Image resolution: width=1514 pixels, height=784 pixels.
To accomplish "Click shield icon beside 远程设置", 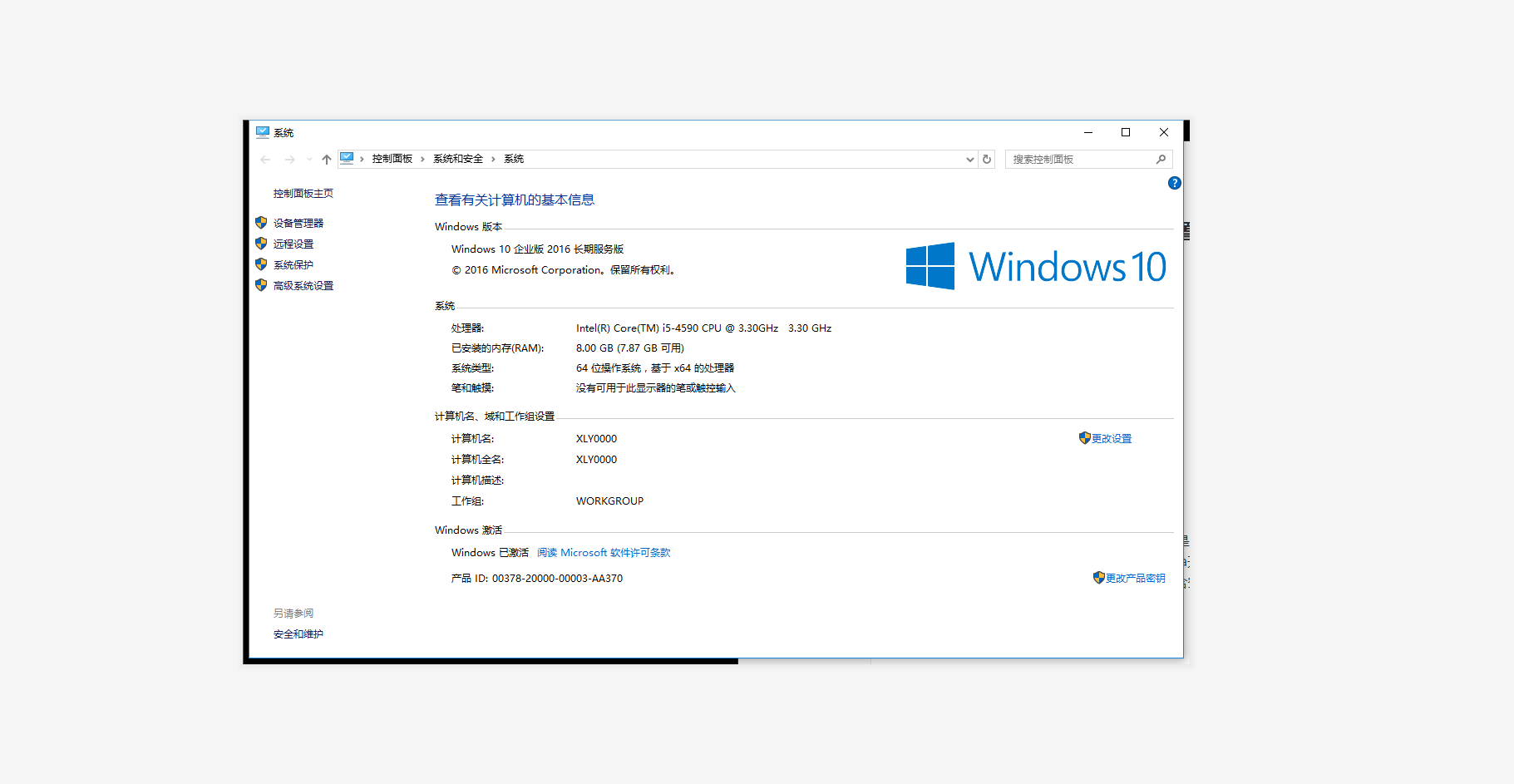I will 261,244.
